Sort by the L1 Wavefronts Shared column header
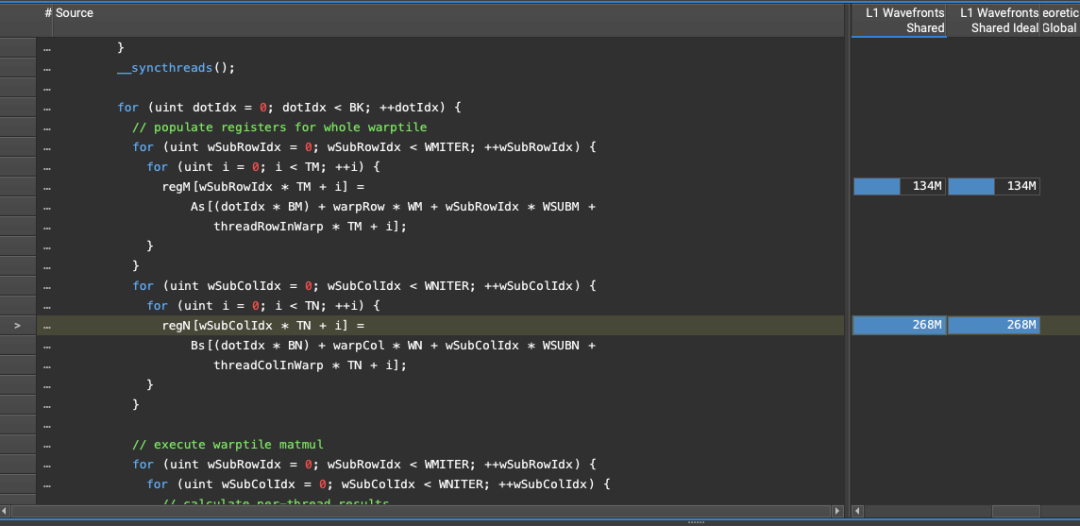Image resolution: width=1080 pixels, height=526 pixels. (899, 20)
